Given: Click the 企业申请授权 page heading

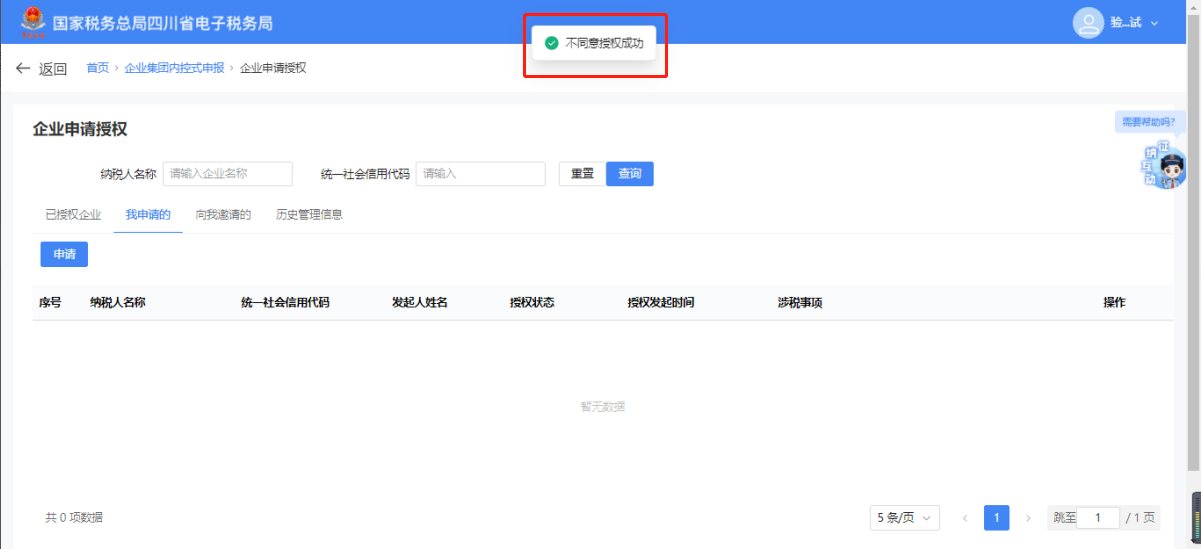Looking at the screenshot, I should point(80,129).
